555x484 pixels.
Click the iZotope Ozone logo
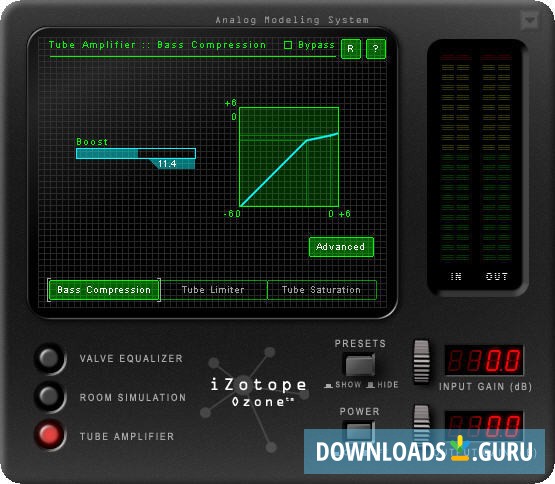click(x=258, y=392)
